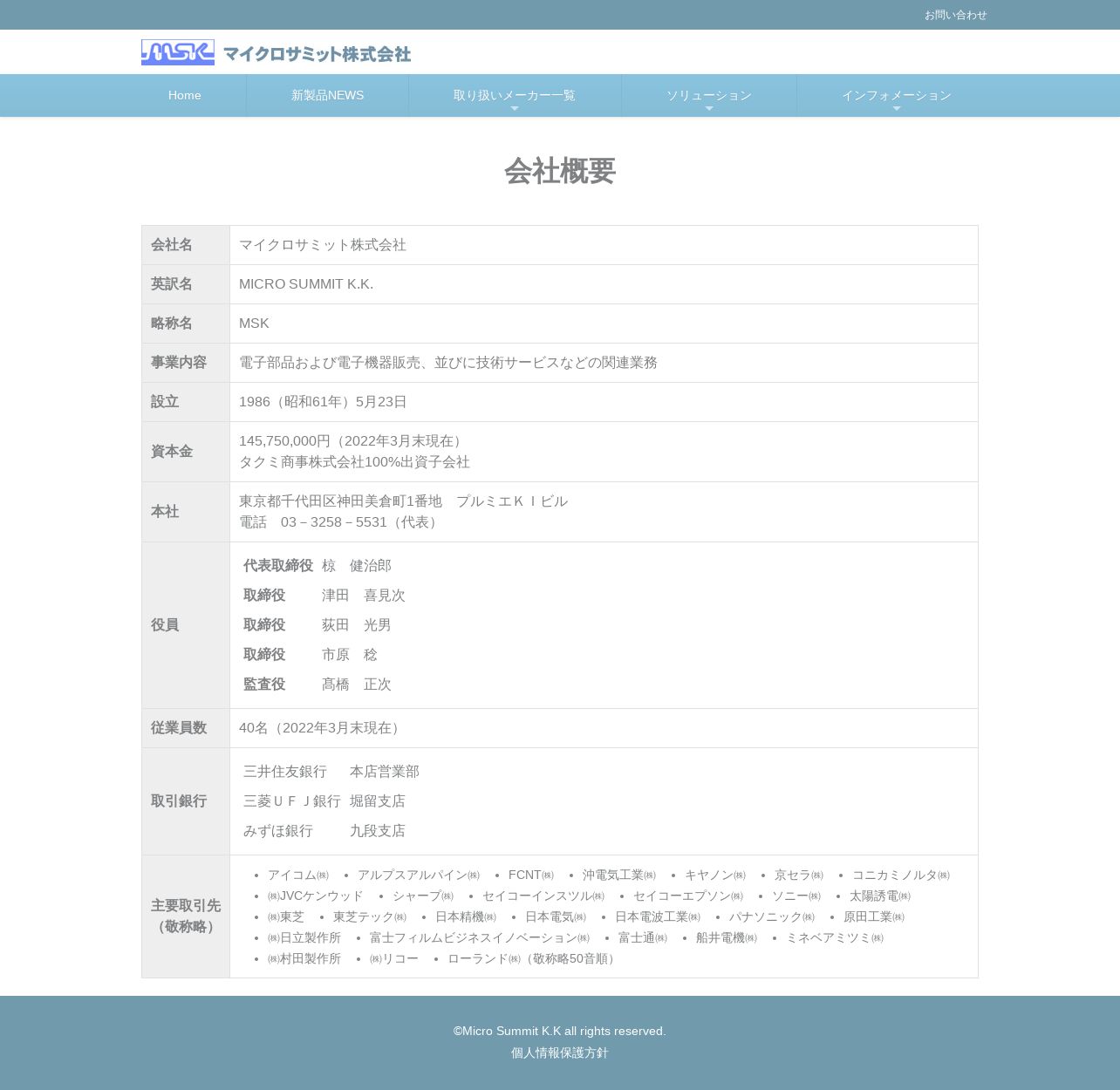
Task: Click the 1986（昭和61年）5月23日 date
Action: (323, 402)
